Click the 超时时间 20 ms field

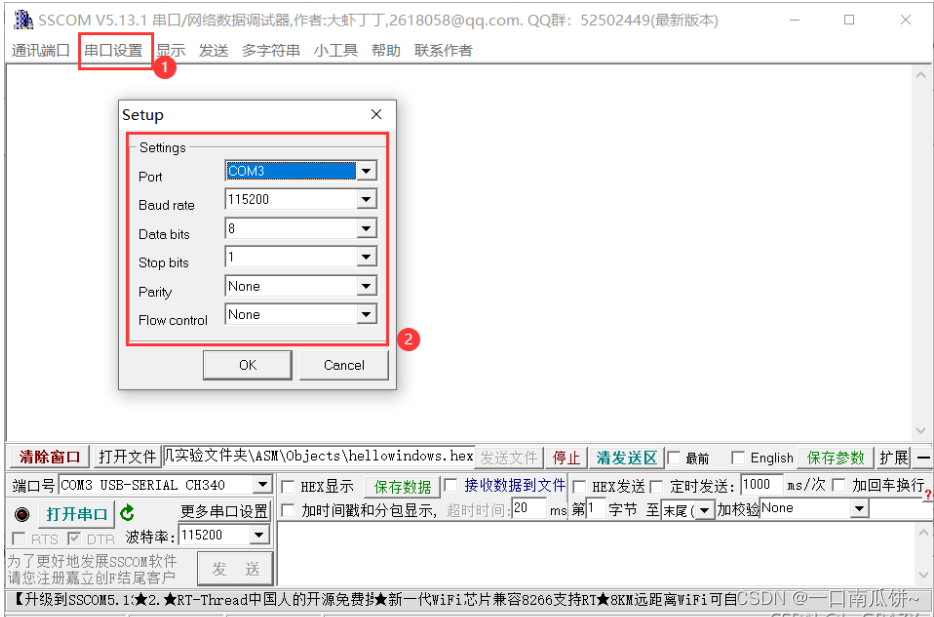pyautogui.click(x=529, y=508)
